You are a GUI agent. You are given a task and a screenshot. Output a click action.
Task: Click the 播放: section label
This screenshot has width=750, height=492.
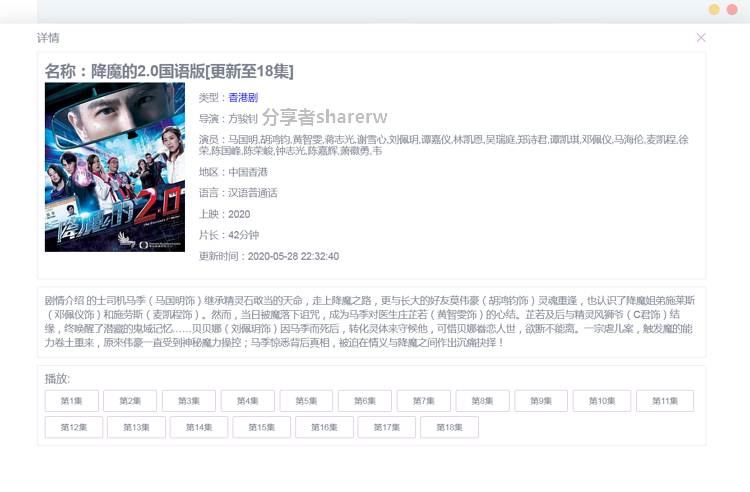point(57,379)
